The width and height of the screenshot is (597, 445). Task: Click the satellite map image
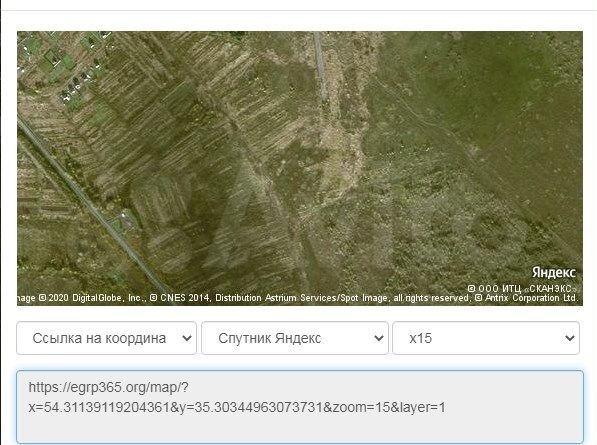click(300, 168)
